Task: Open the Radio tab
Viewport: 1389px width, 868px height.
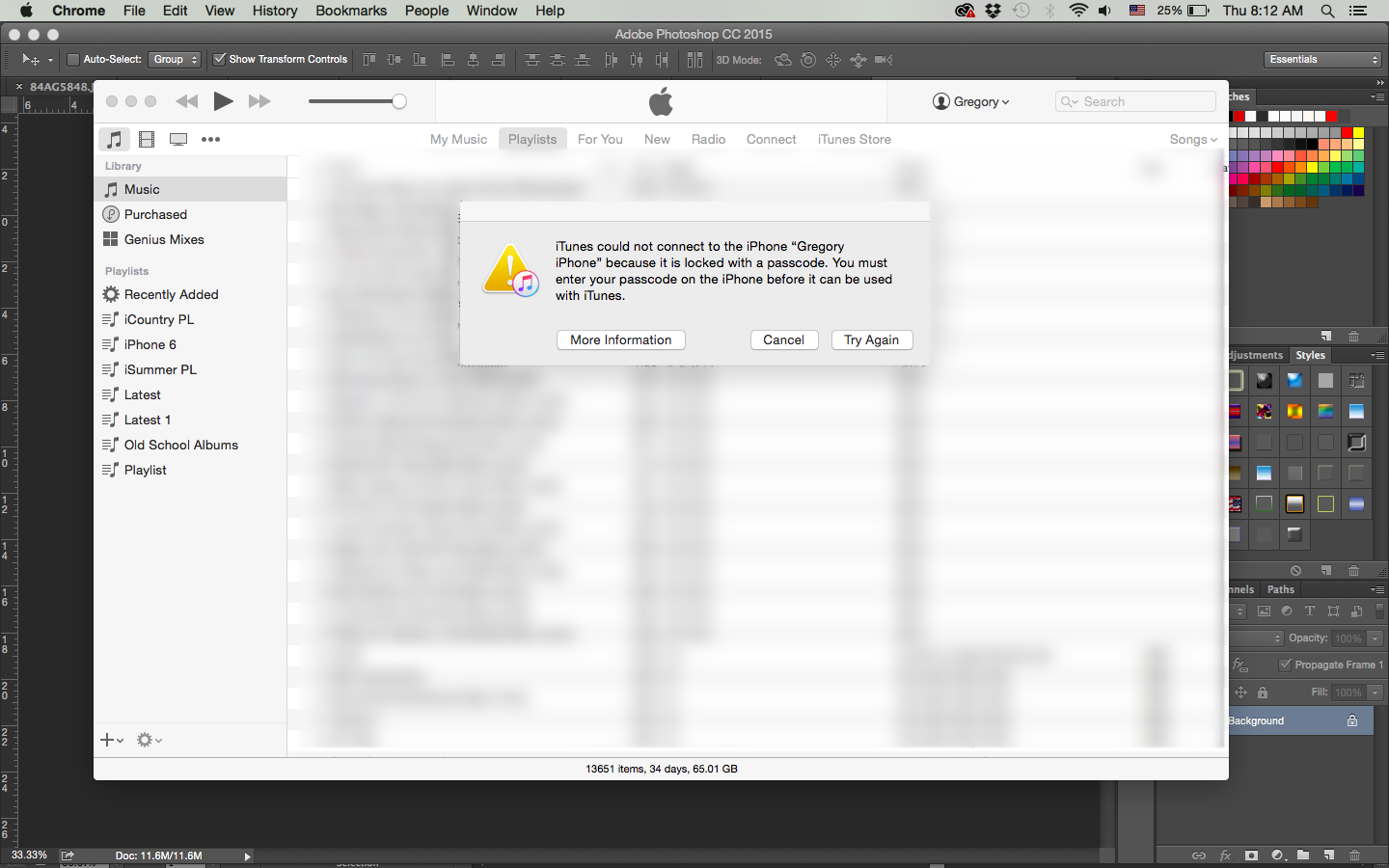Action: pos(708,139)
